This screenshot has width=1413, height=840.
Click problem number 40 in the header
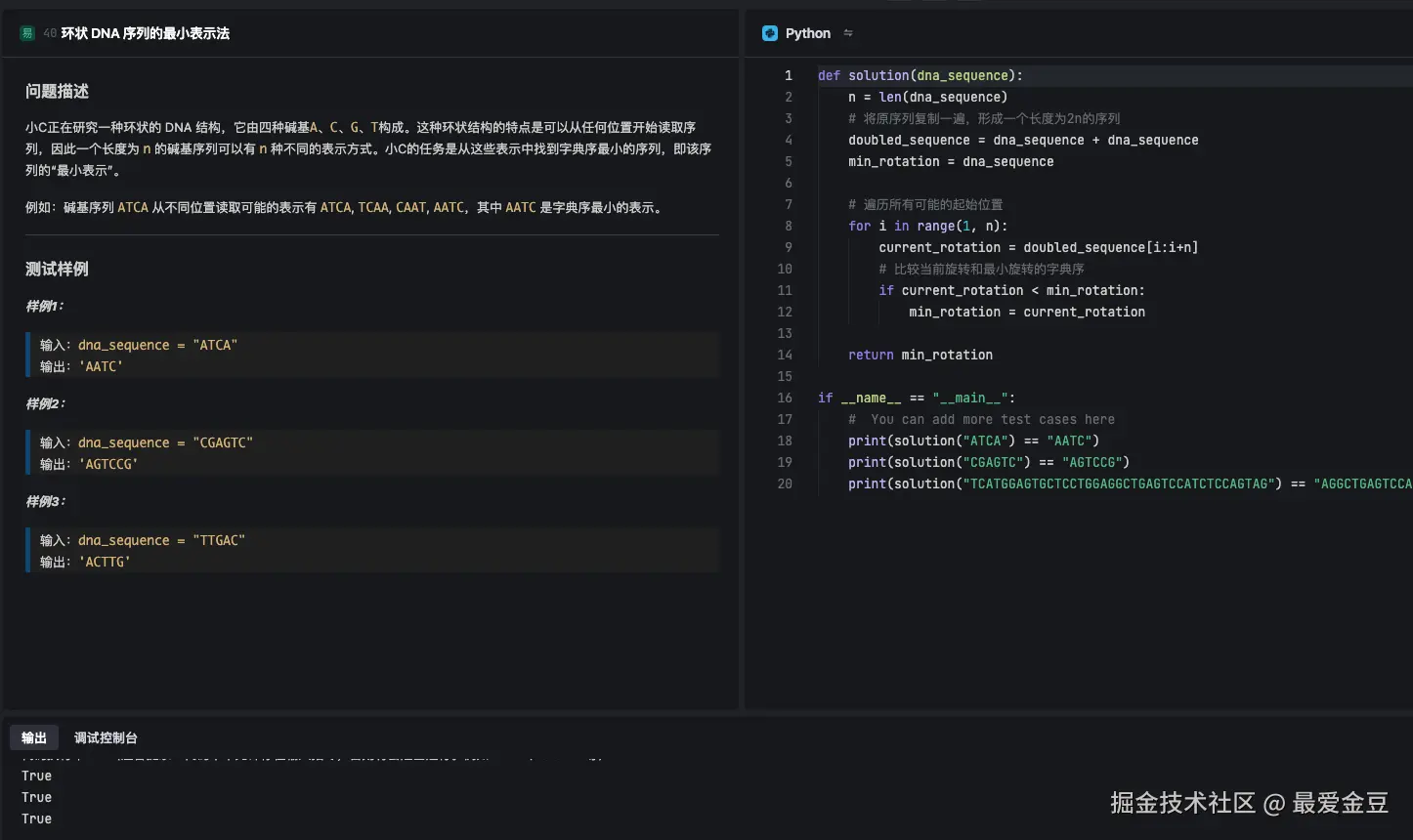tap(50, 33)
